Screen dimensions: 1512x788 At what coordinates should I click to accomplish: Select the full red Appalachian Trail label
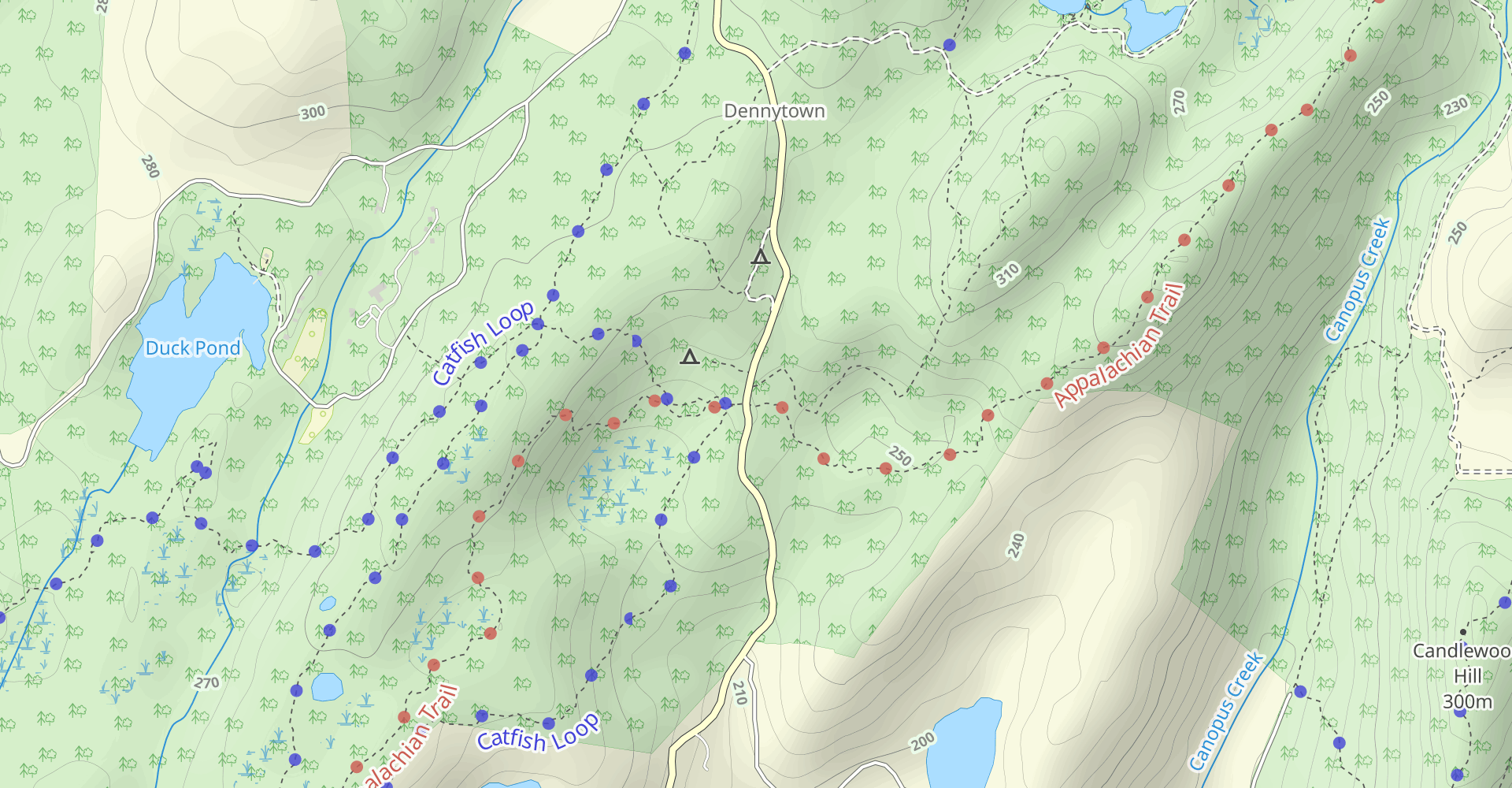coord(1119,345)
